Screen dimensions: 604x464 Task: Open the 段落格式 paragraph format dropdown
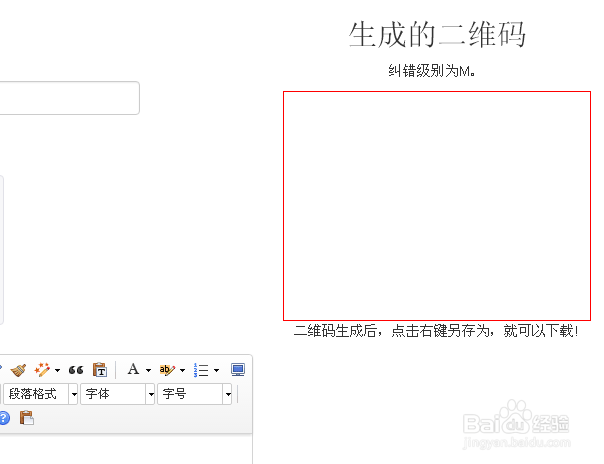[40, 394]
